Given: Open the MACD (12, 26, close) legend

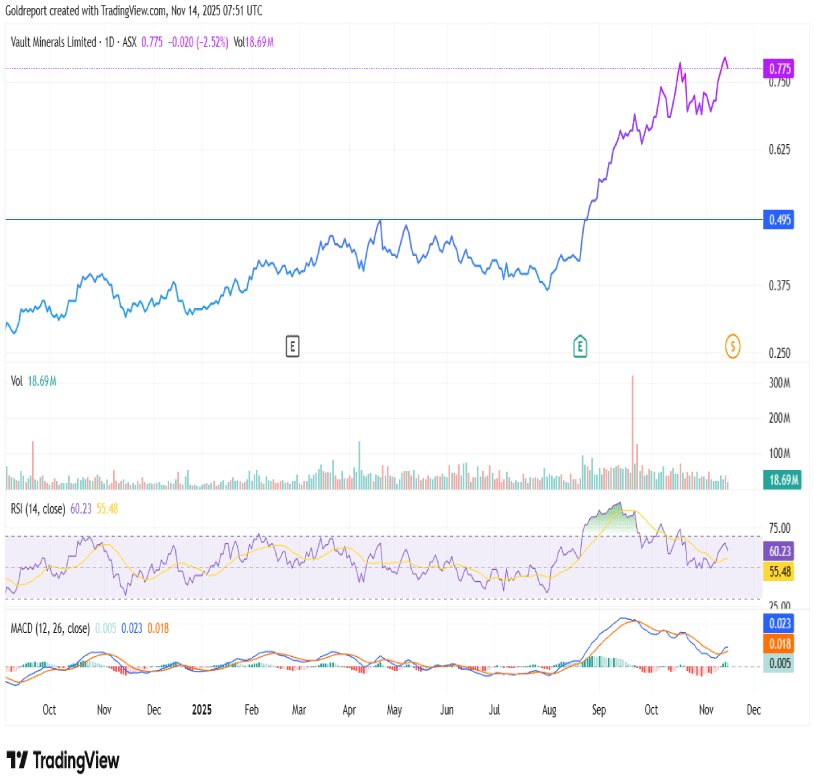Looking at the screenshot, I should pyautogui.click(x=49, y=628).
